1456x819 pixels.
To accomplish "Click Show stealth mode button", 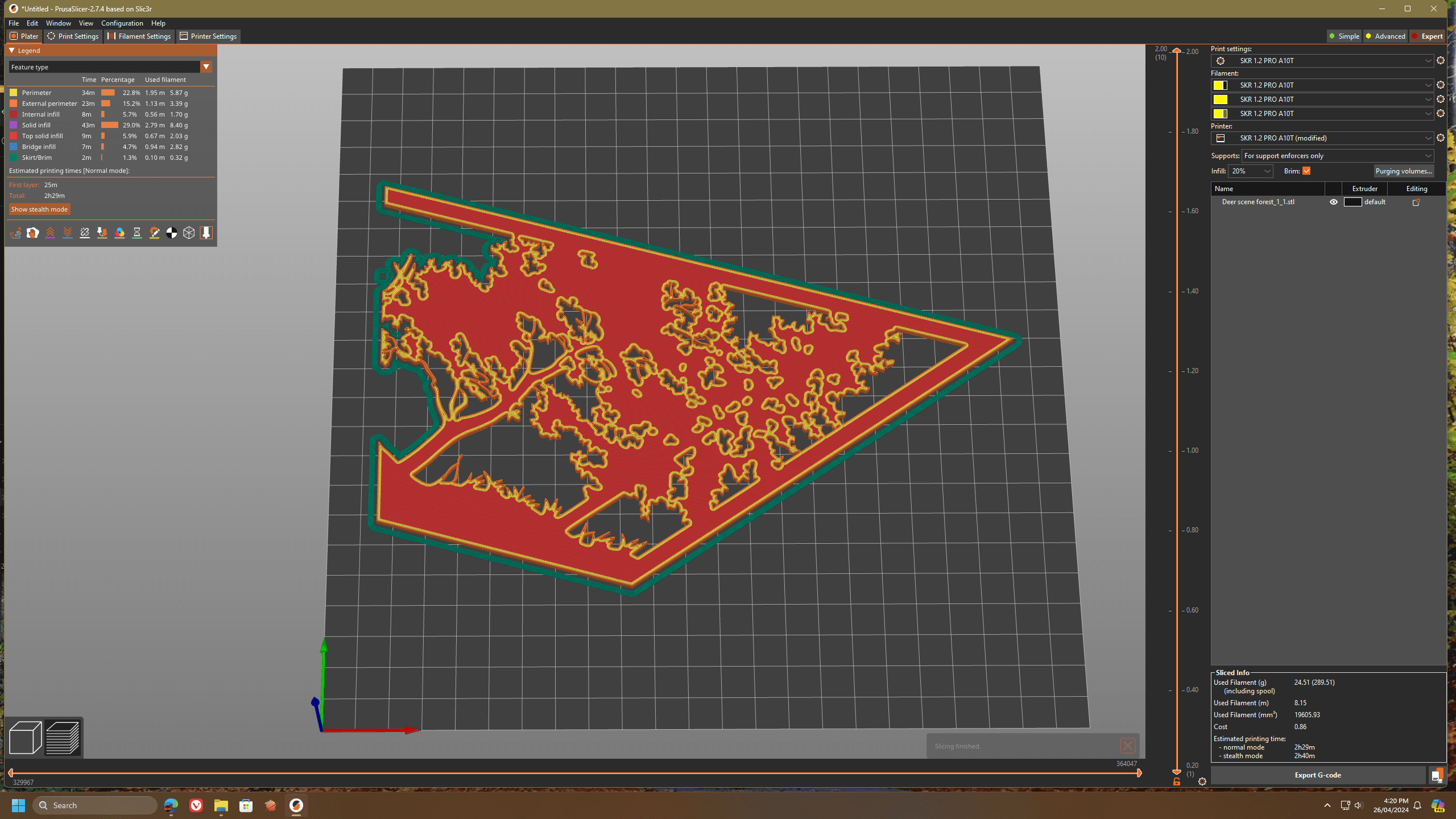I will 39,209.
